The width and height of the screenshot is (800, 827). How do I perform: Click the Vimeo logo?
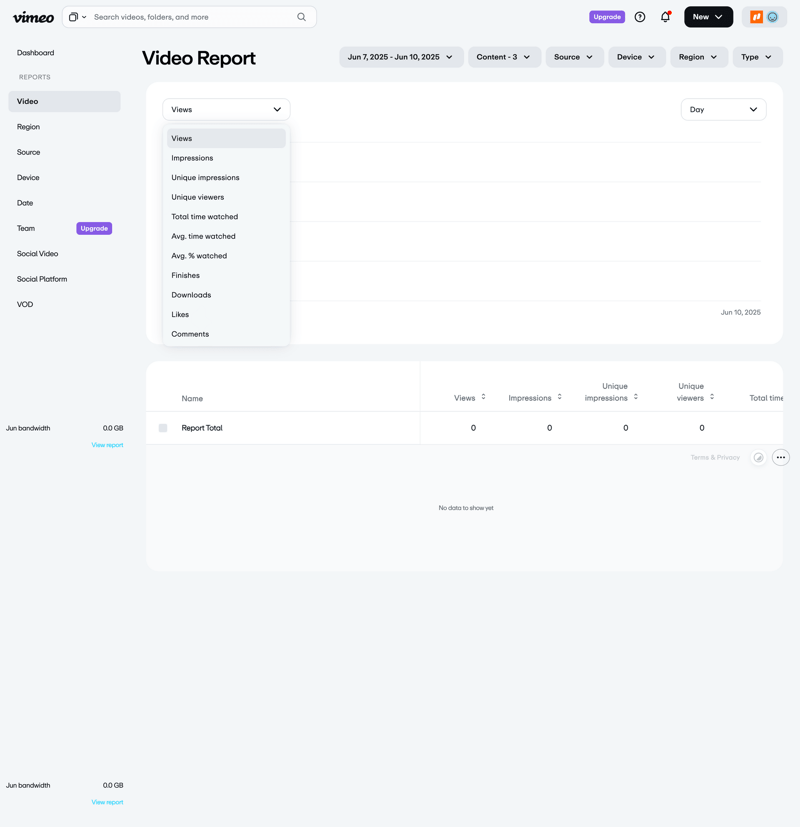tap(33, 17)
